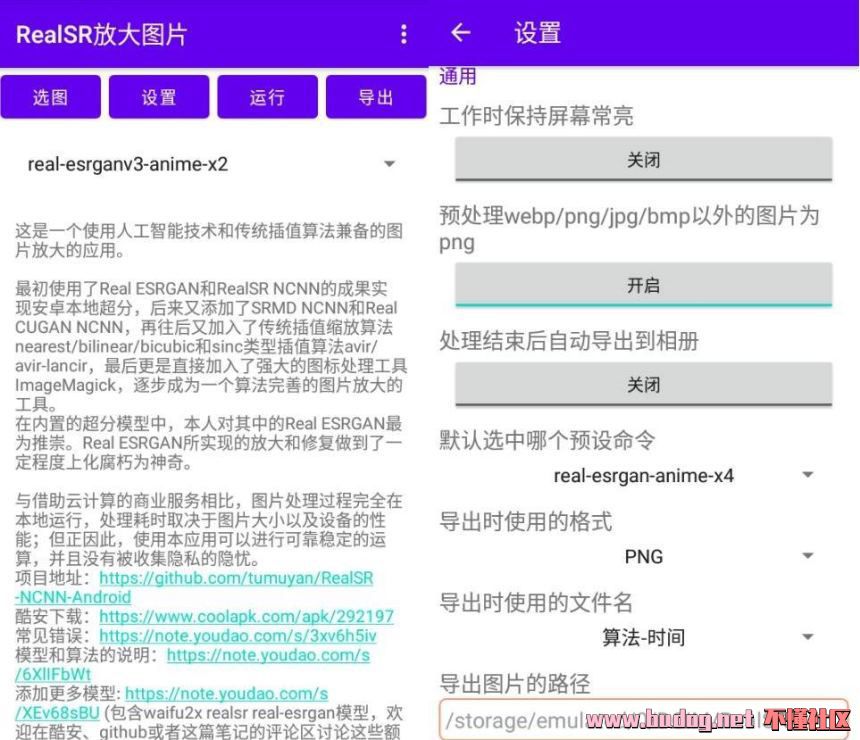Open 设置 from the toolbar buttons
Screen dimensions: 860x740
coord(159,97)
